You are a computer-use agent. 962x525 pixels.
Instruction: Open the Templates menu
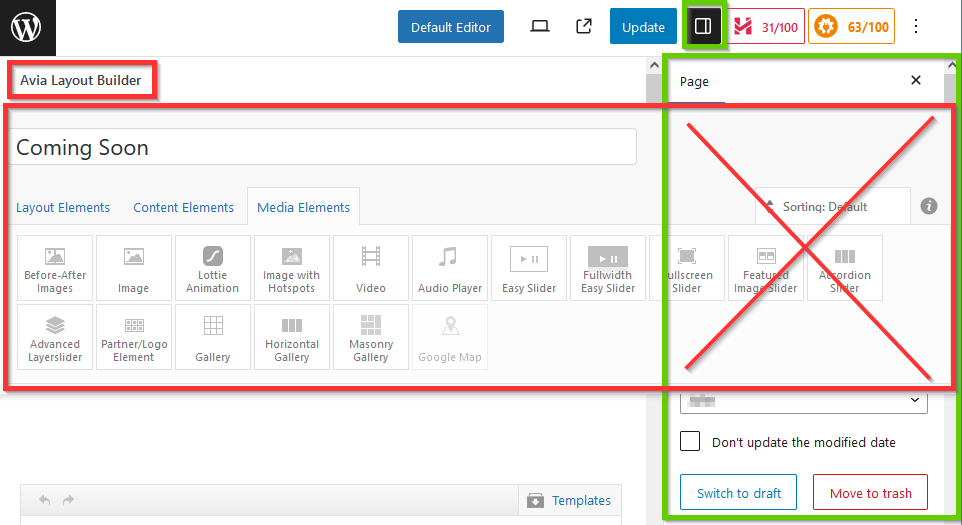569,500
